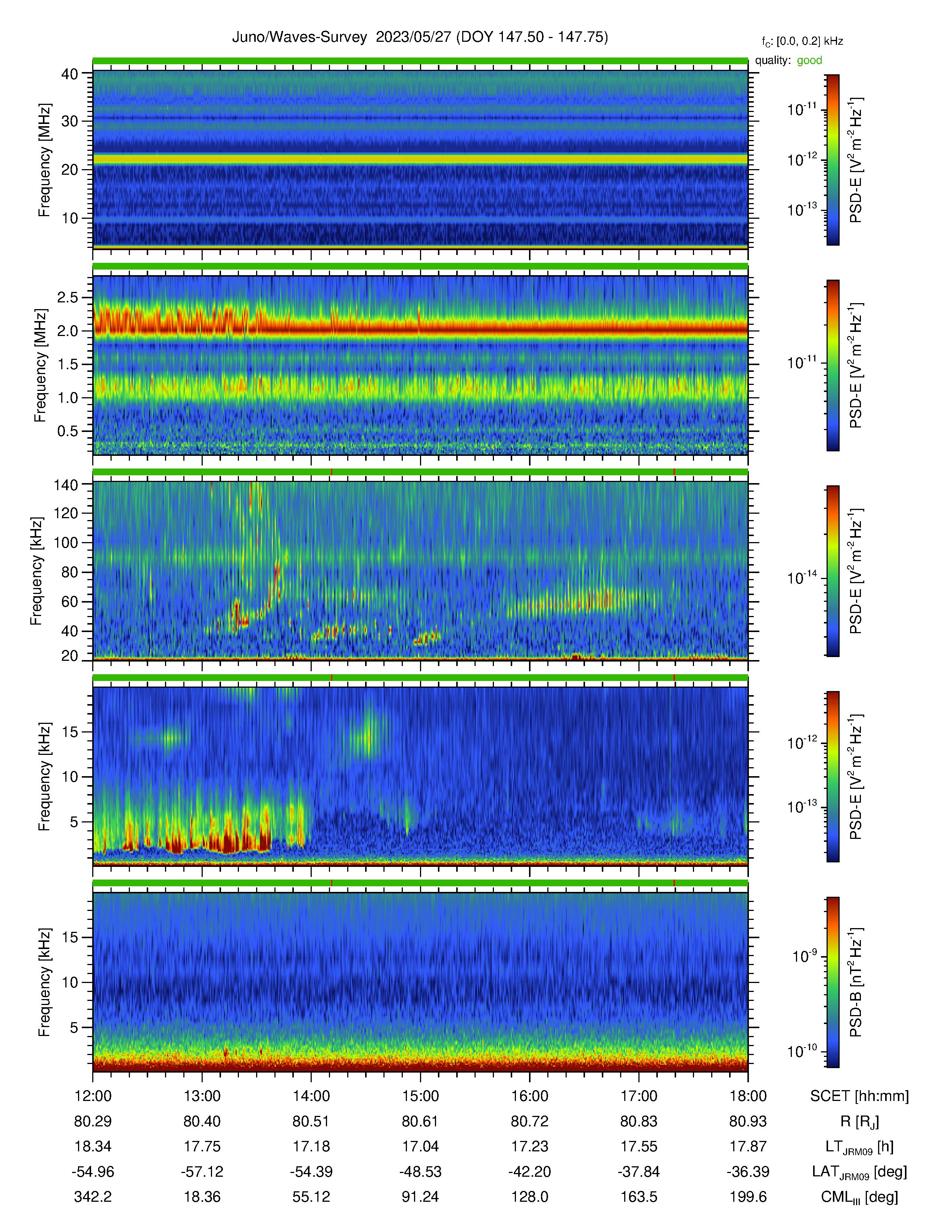Click the second red quality marker above the 140 kHz panel
Image resolution: width=952 pixels, height=1232 pixels.
click(675, 472)
